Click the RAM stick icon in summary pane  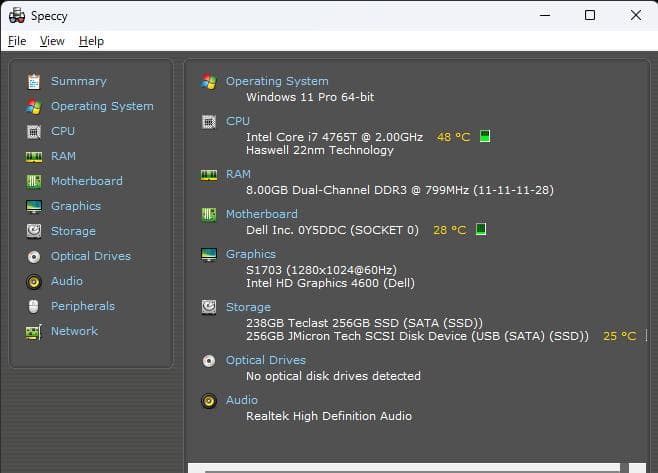click(209, 175)
